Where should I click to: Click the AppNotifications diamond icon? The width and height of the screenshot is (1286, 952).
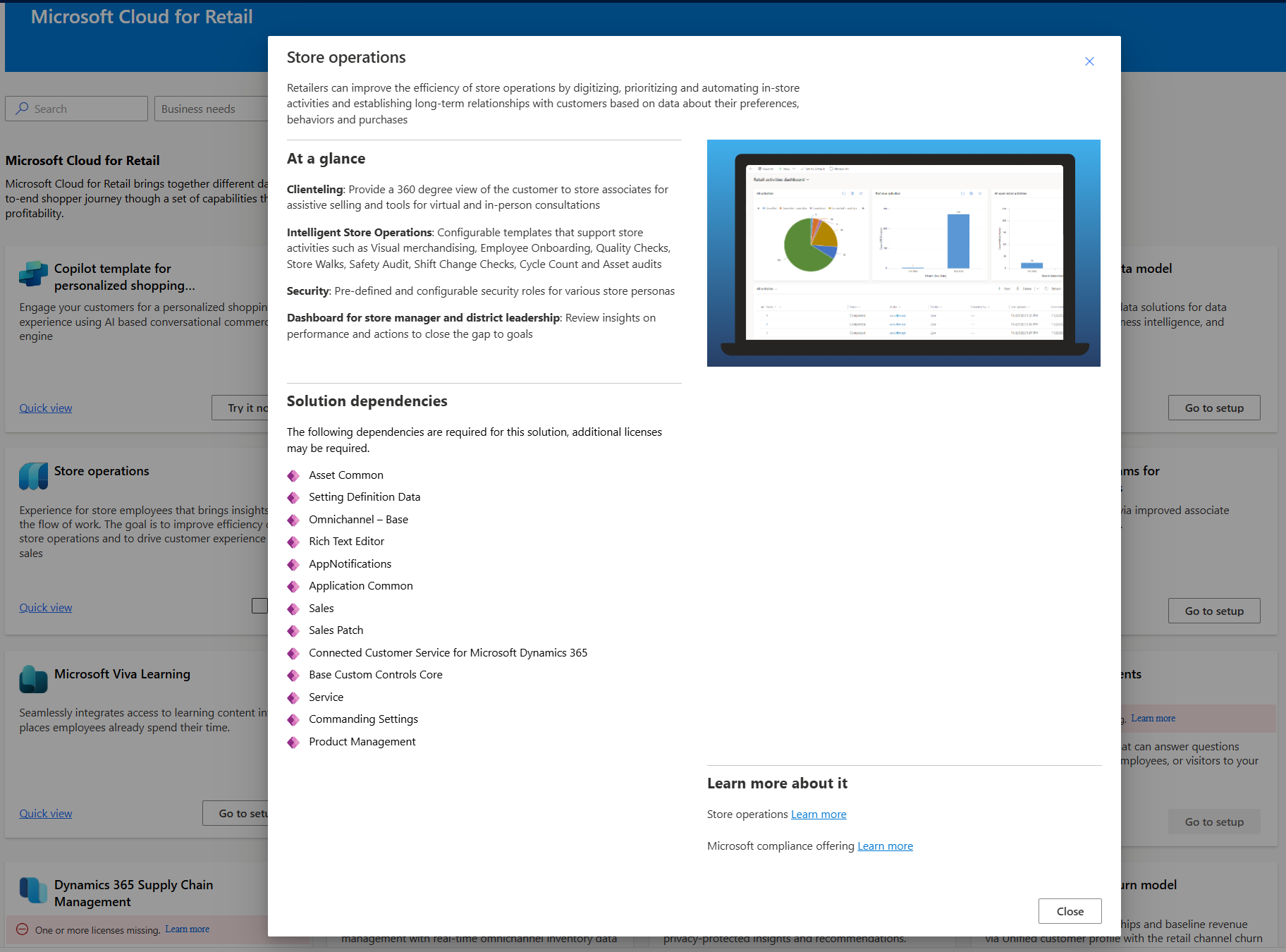(293, 565)
